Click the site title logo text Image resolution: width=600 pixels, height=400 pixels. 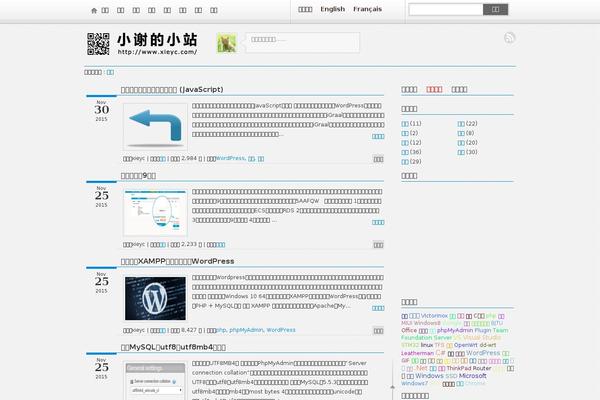[x=156, y=39]
